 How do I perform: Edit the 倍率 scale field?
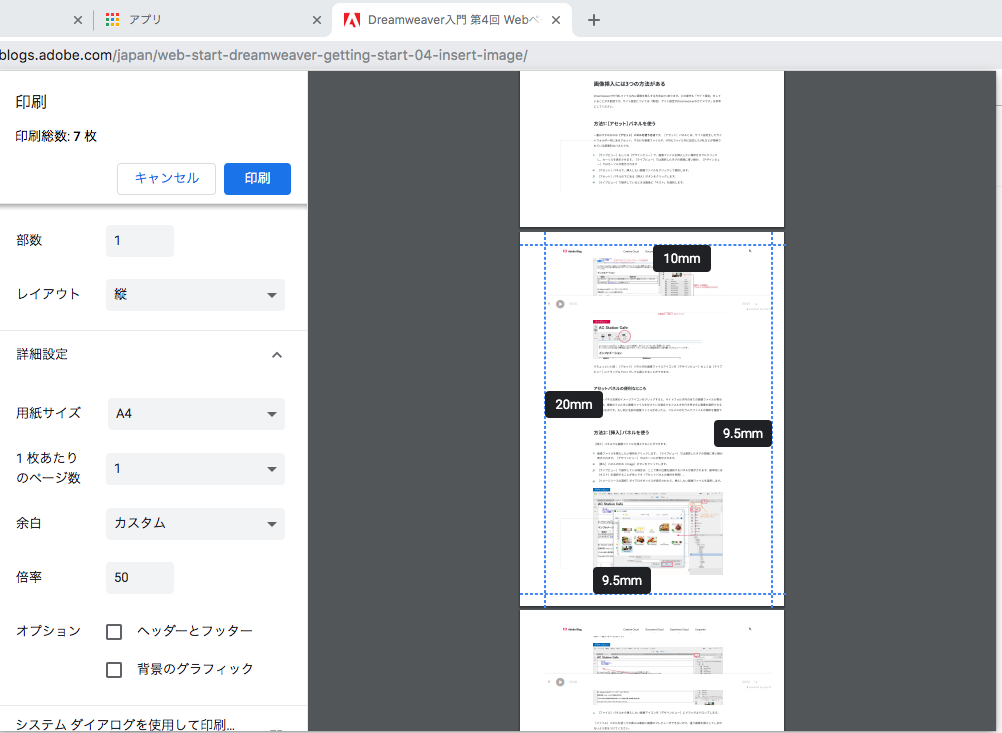[x=139, y=578]
